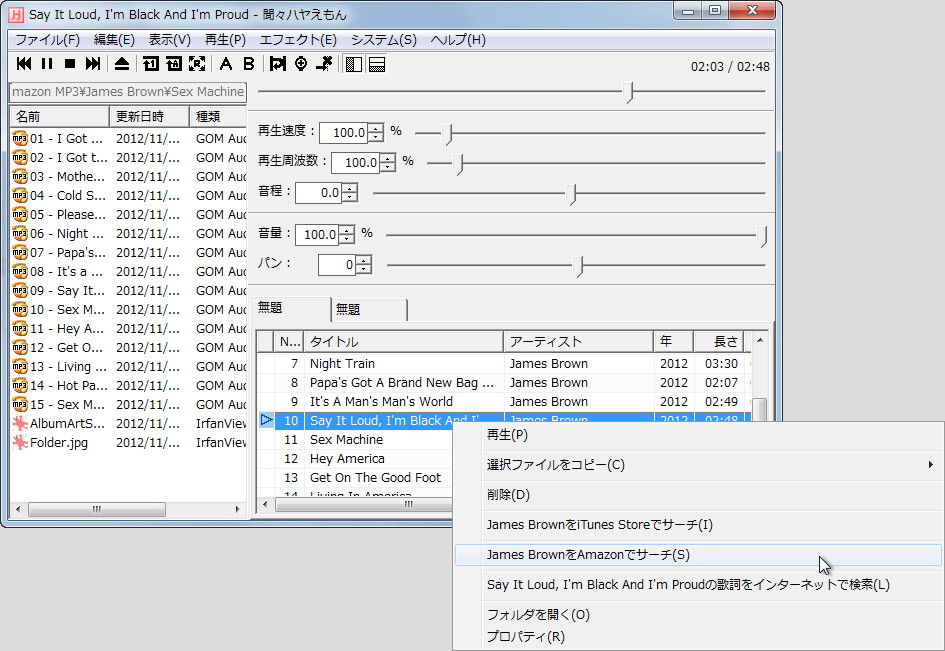Image resolution: width=945 pixels, height=651 pixels.
Task: Open the システム(S) menu
Action: coord(383,40)
